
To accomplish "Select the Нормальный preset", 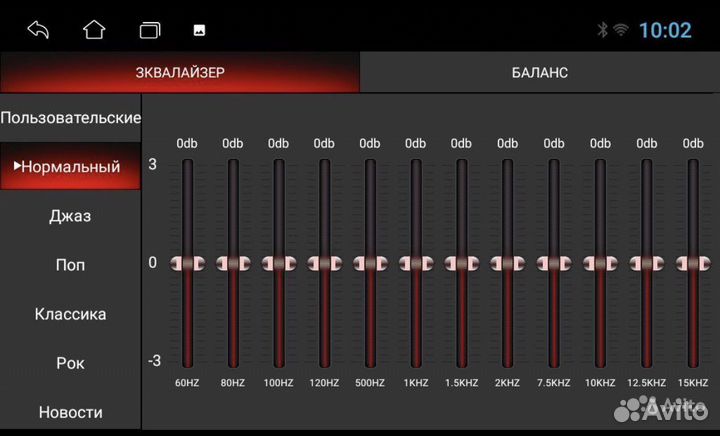I will (x=70, y=167).
